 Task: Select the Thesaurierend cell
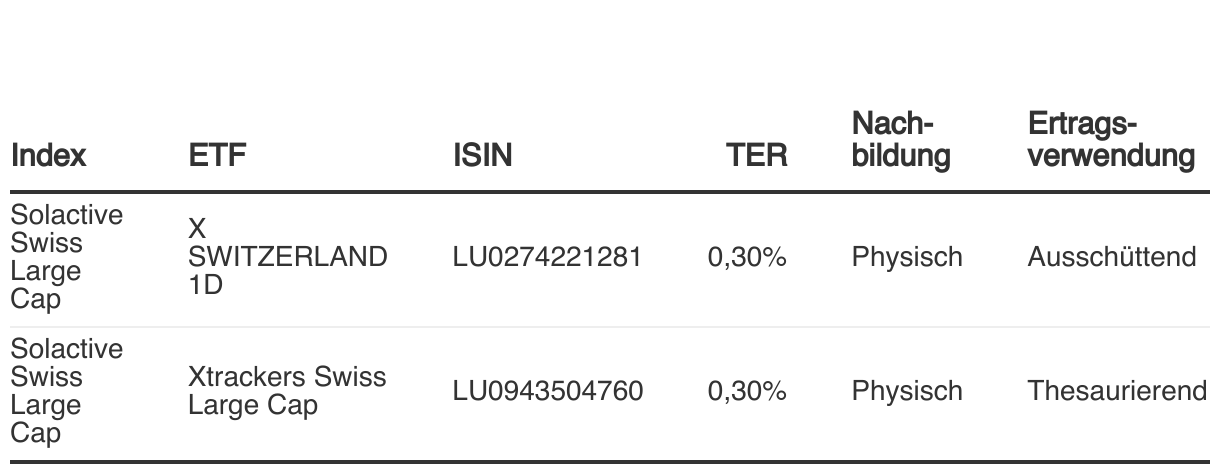pos(1117,391)
